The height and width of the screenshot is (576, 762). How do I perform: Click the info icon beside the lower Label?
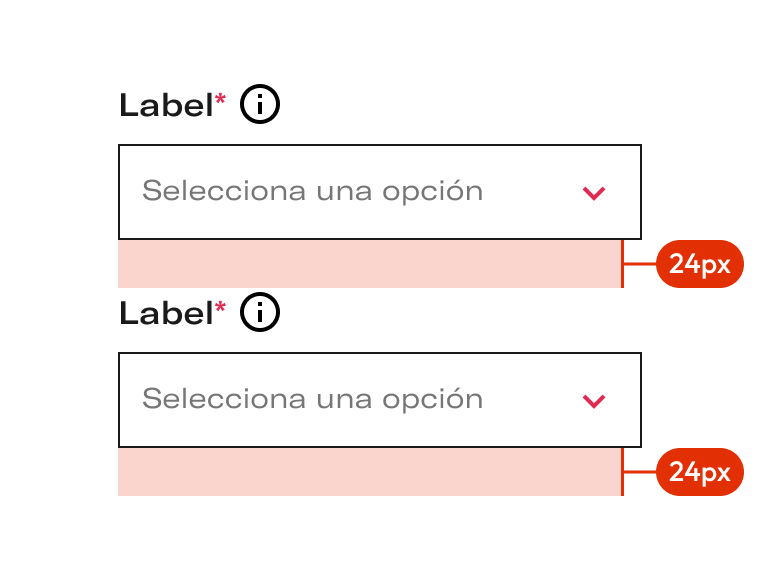[x=260, y=312]
